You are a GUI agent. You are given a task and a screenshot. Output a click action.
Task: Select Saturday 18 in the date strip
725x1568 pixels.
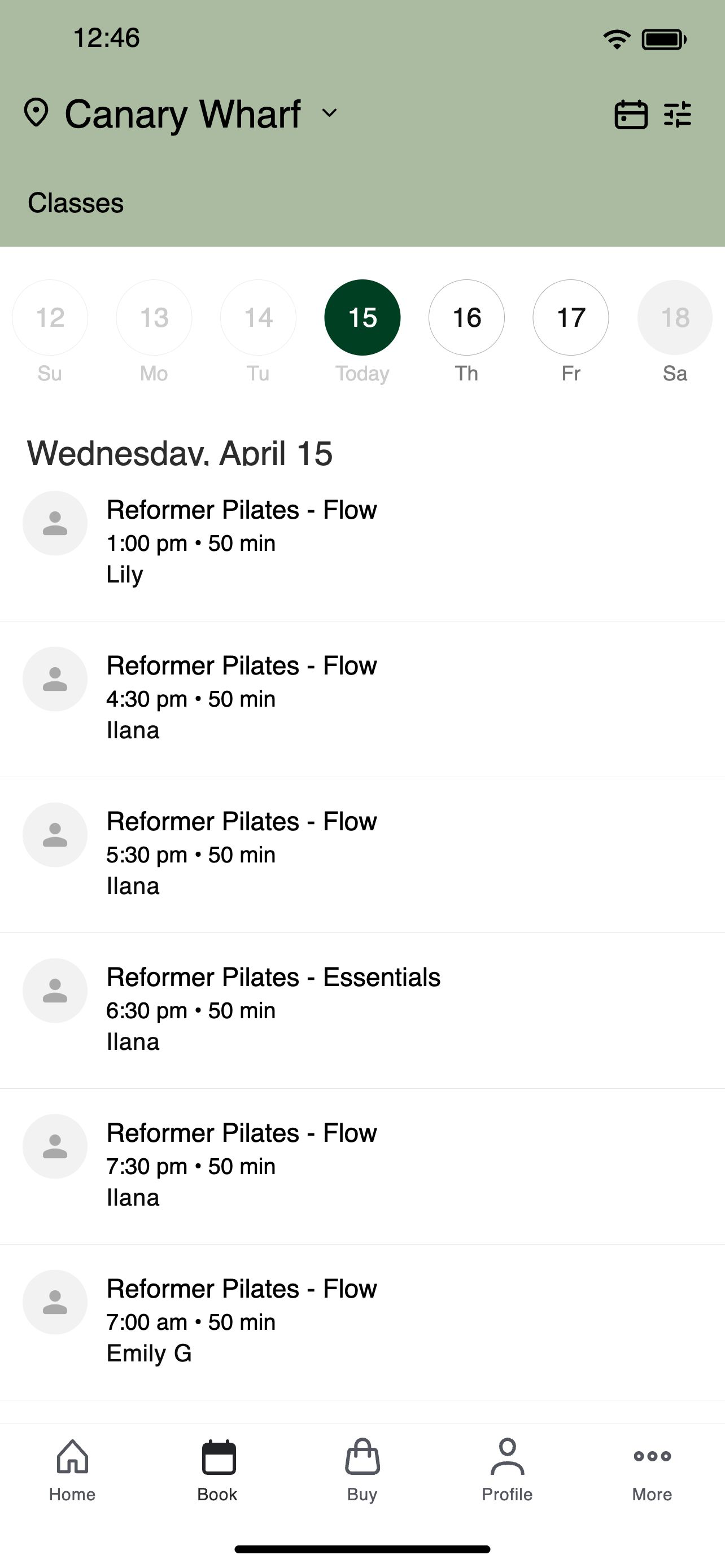(x=675, y=317)
